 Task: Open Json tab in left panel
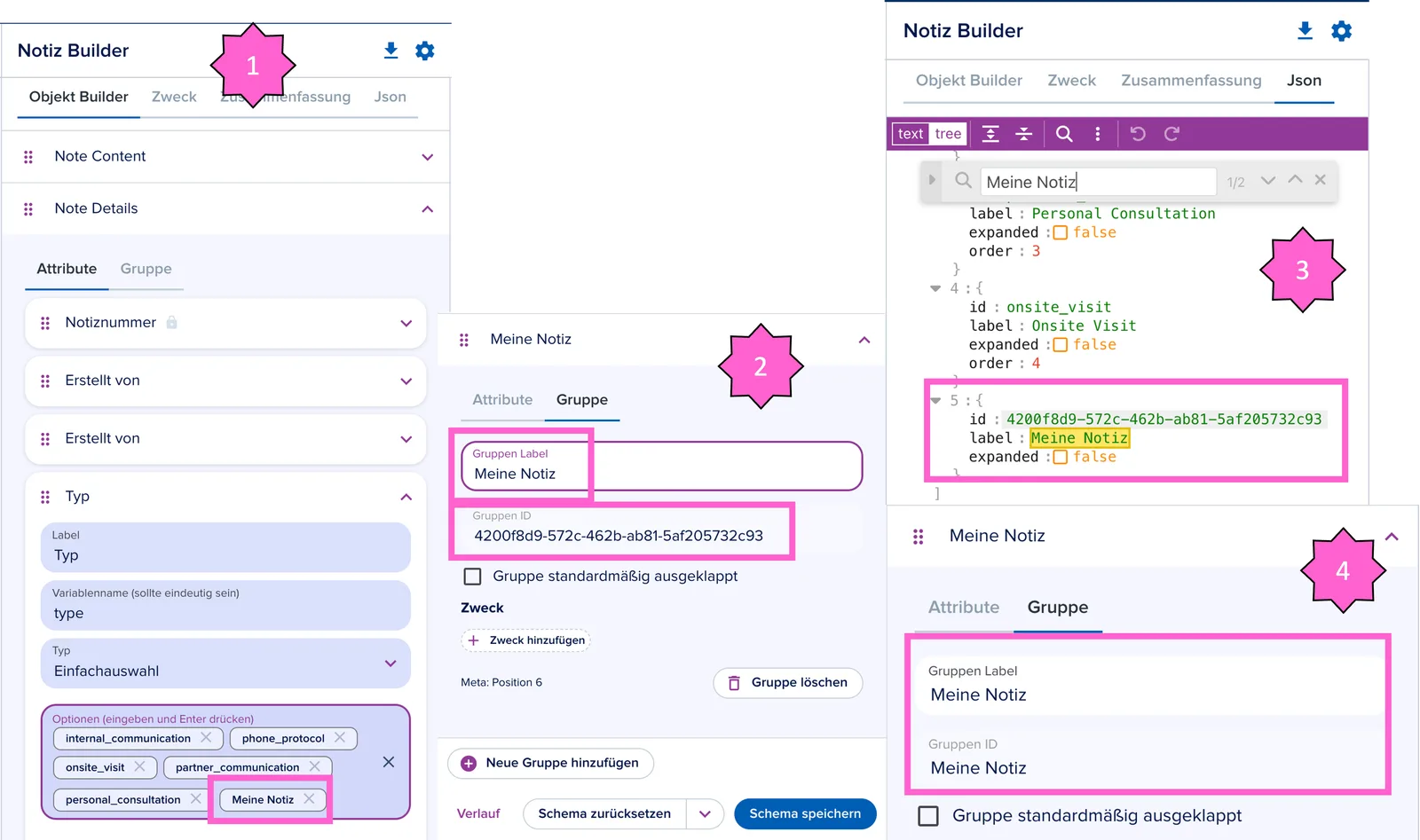click(390, 97)
